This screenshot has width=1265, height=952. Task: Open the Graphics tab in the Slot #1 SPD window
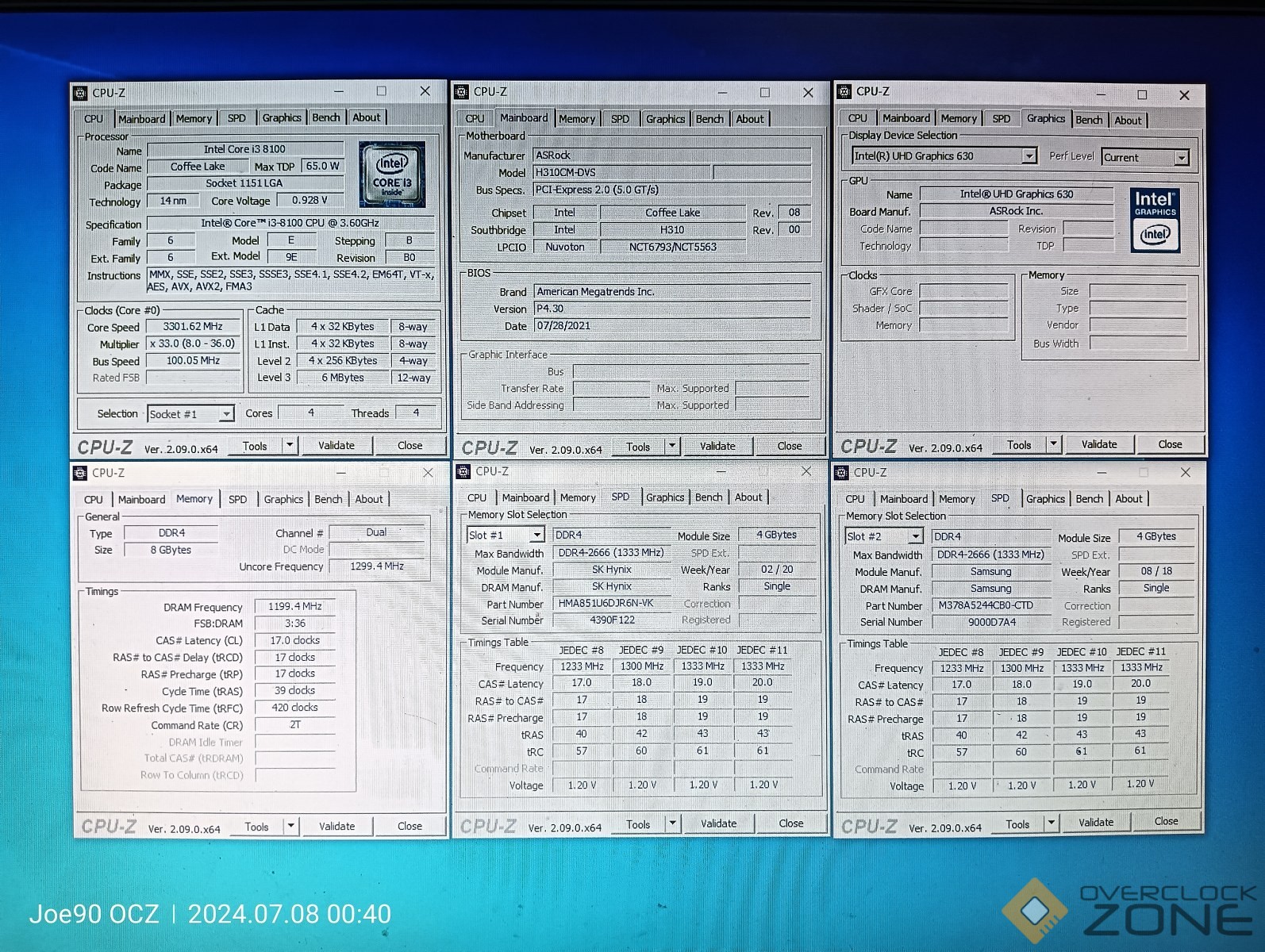[x=665, y=497]
